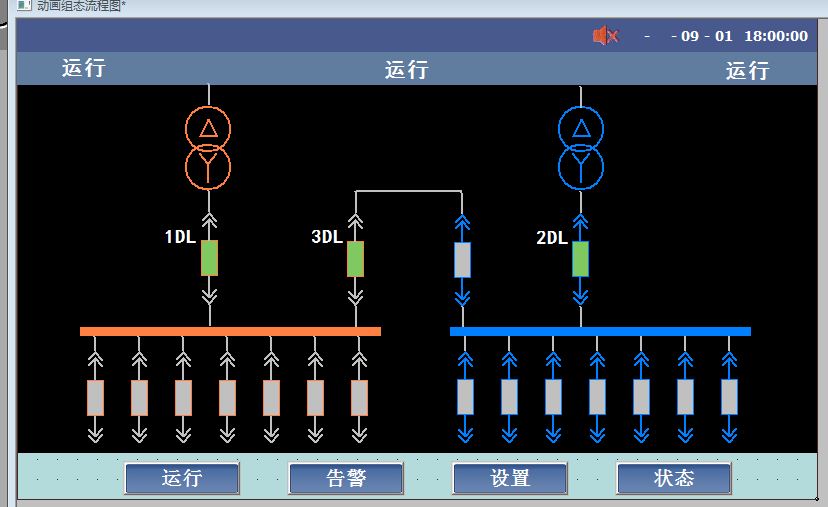Select the blue transformer symbol
828x507 pixels.
tap(581, 147)
